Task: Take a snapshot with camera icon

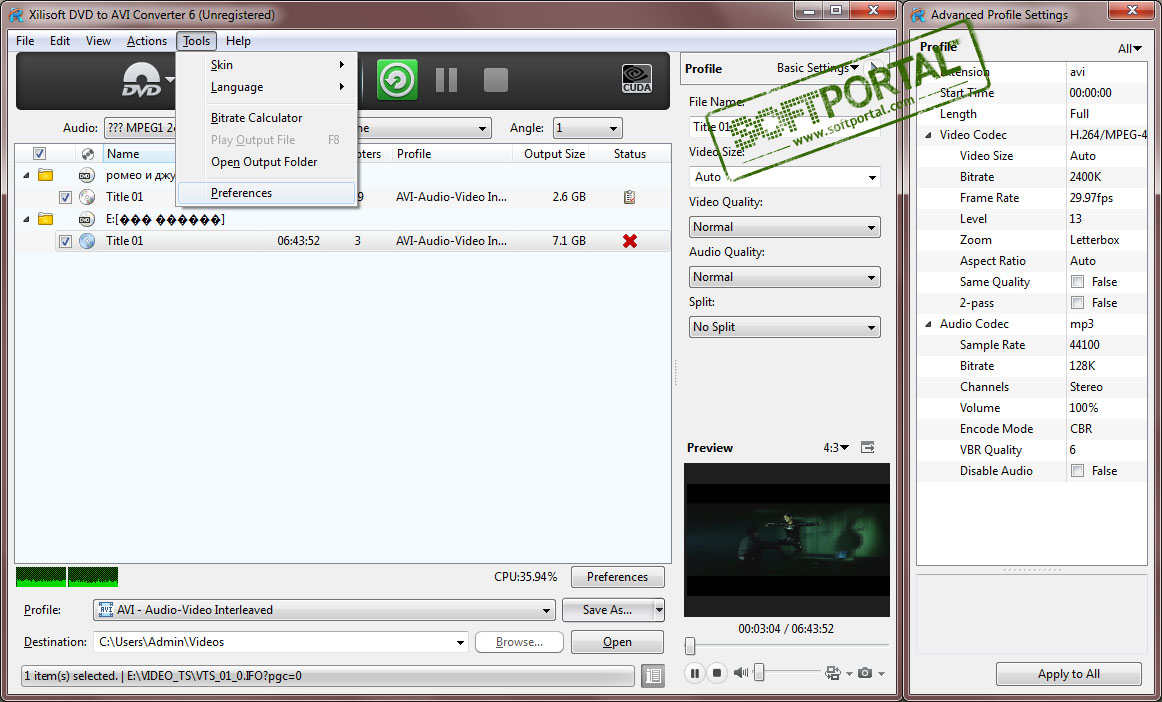Action: coord(865,673)
